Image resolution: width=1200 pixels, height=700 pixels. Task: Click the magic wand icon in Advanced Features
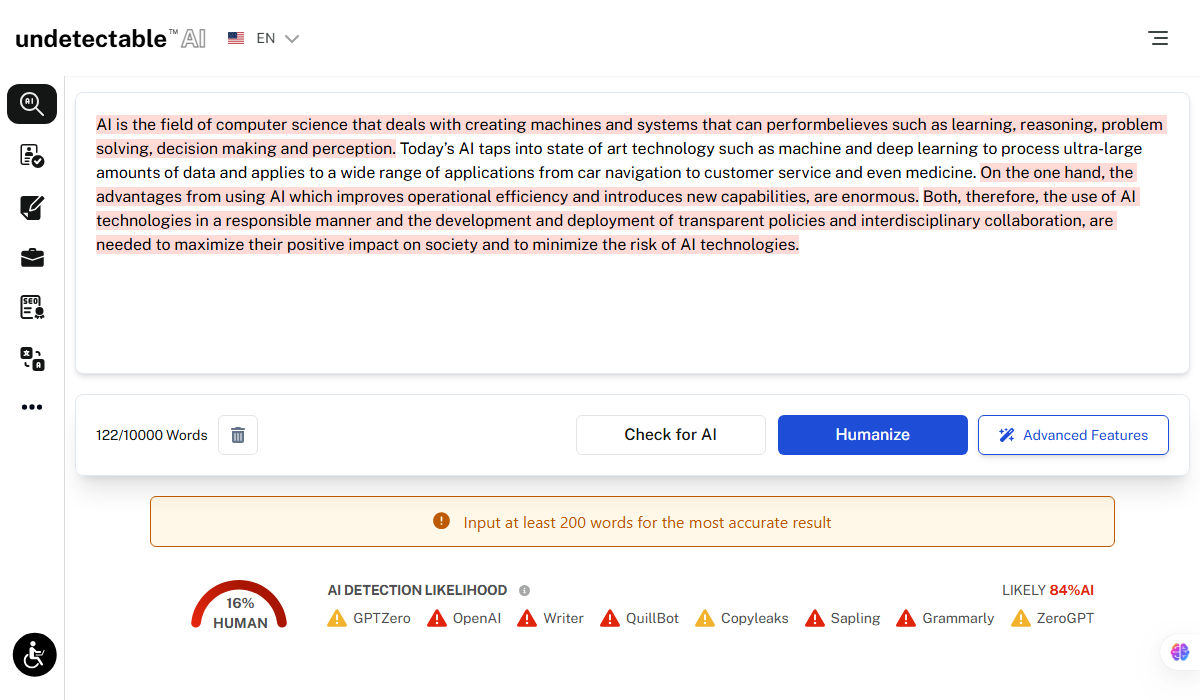click(1007, 435)
